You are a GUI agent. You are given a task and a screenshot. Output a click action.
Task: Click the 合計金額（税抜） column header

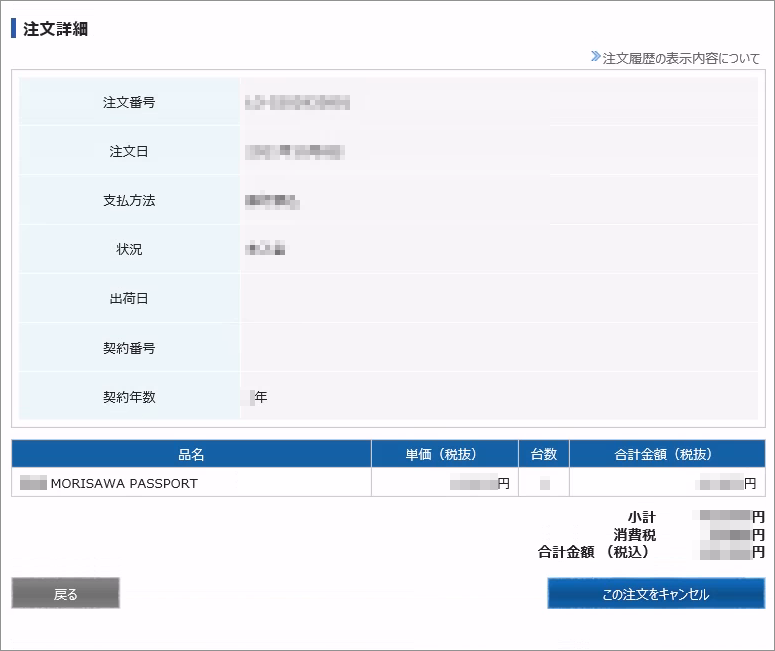click(666, 454)
